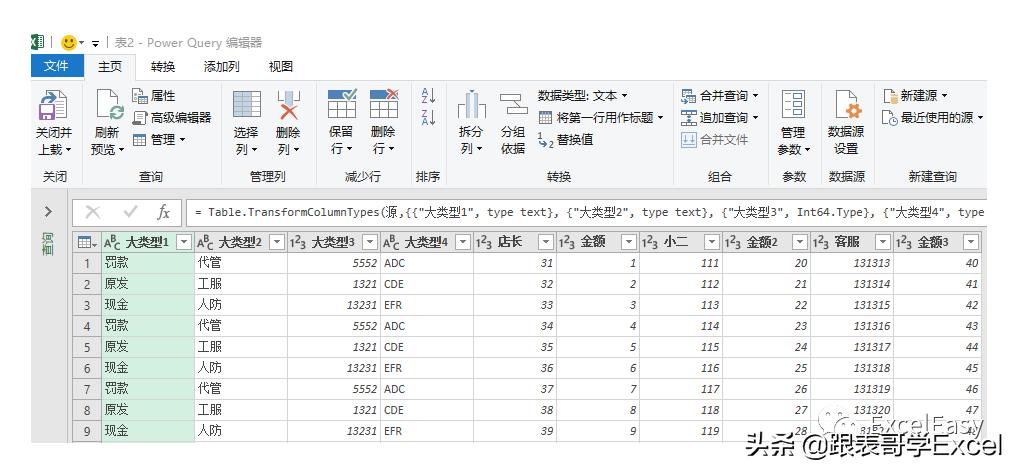Open filter dropdown for 金额2 column
The width and height of the screenshot is (1016, 472).
[x=800, y=242]
